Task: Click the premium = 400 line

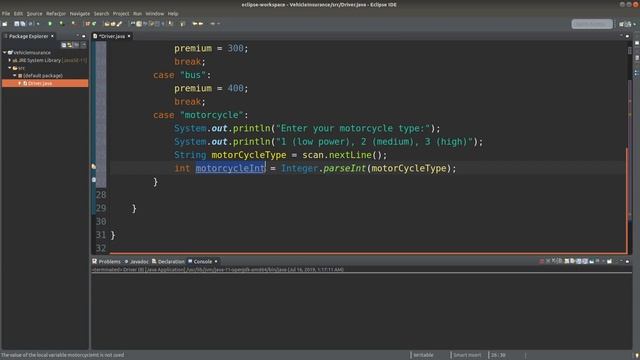Action: click(x=211, y=88)
